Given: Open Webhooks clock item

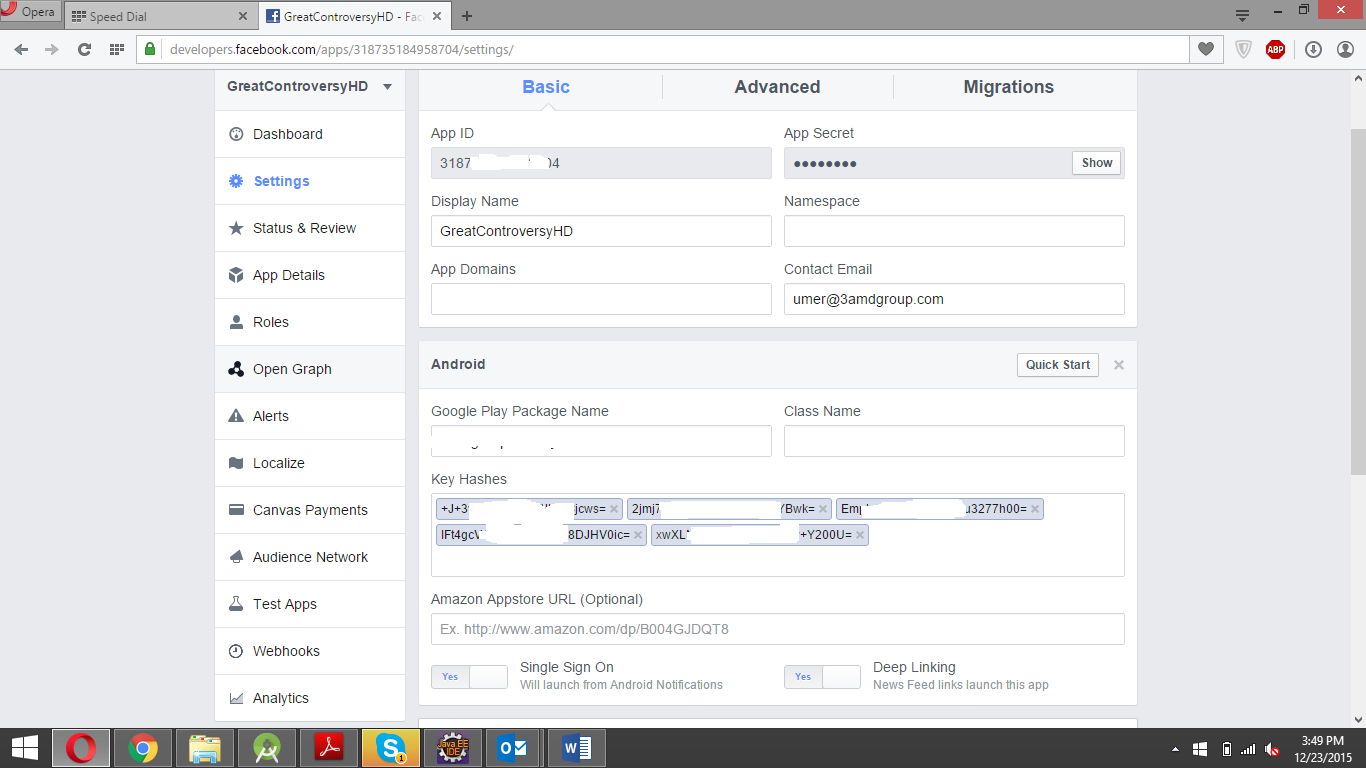Looking at the screenshot, I should tap(310, 651).
